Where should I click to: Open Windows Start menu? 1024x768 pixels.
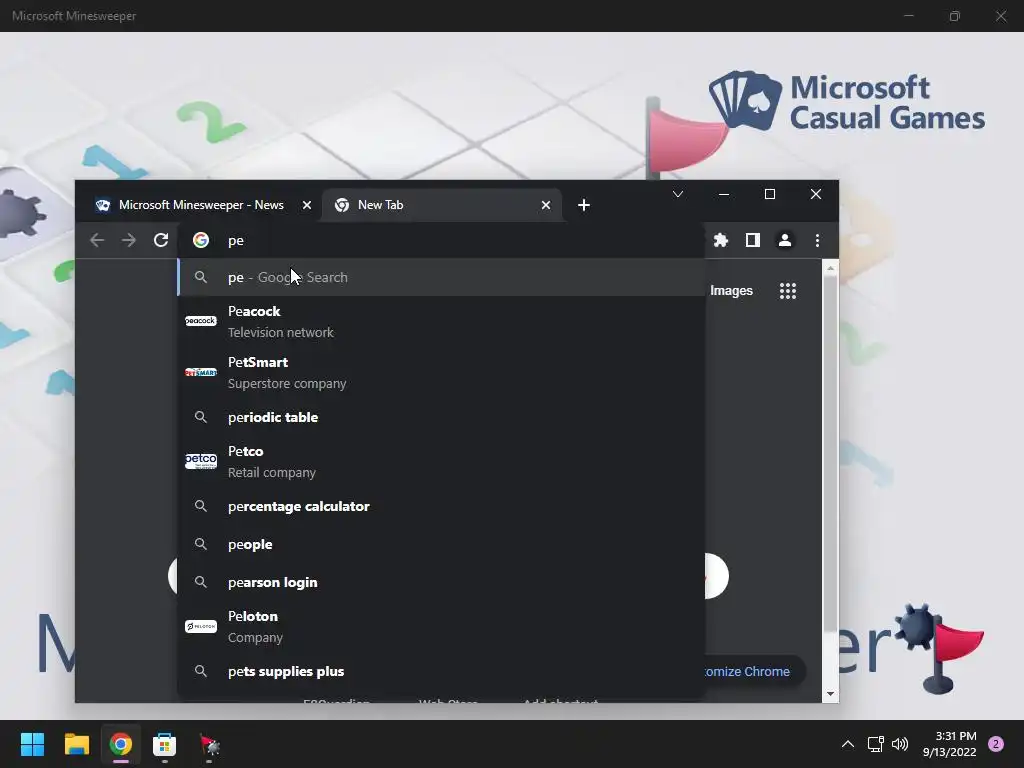click(32, 744)
